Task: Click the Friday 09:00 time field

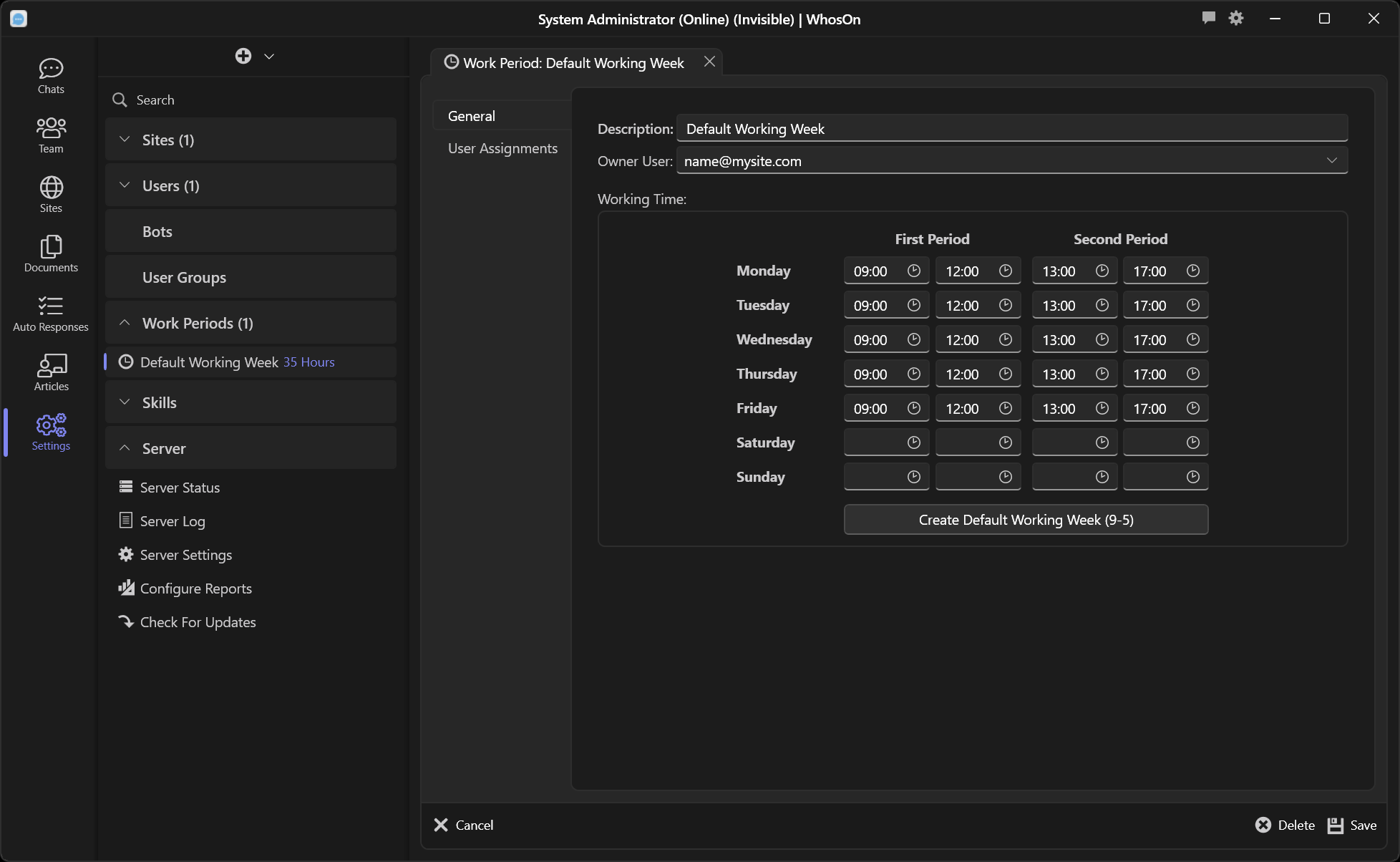Action: point(887,408)
